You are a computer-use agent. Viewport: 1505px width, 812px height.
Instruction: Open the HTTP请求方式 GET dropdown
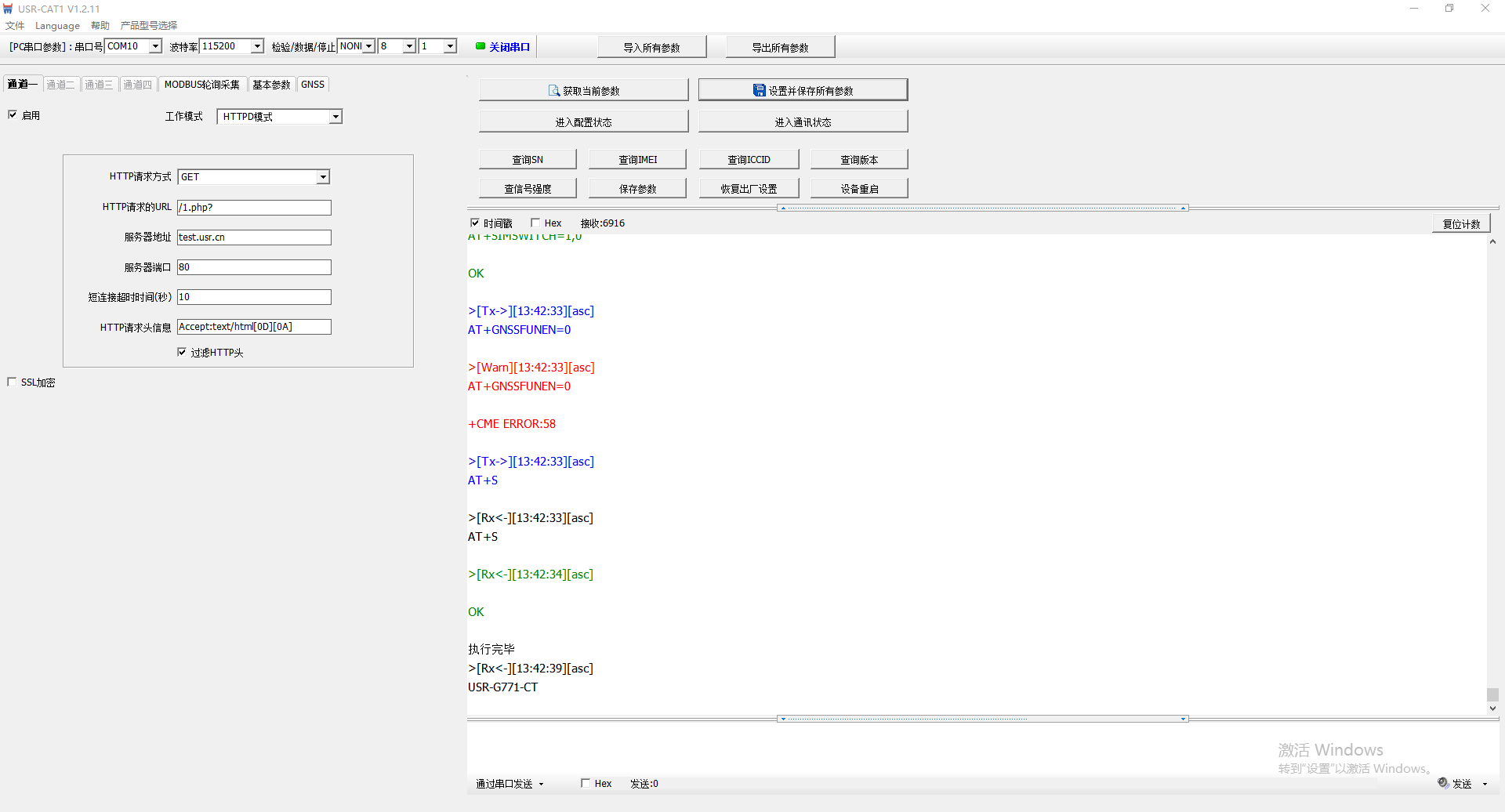tap(323, 177)
